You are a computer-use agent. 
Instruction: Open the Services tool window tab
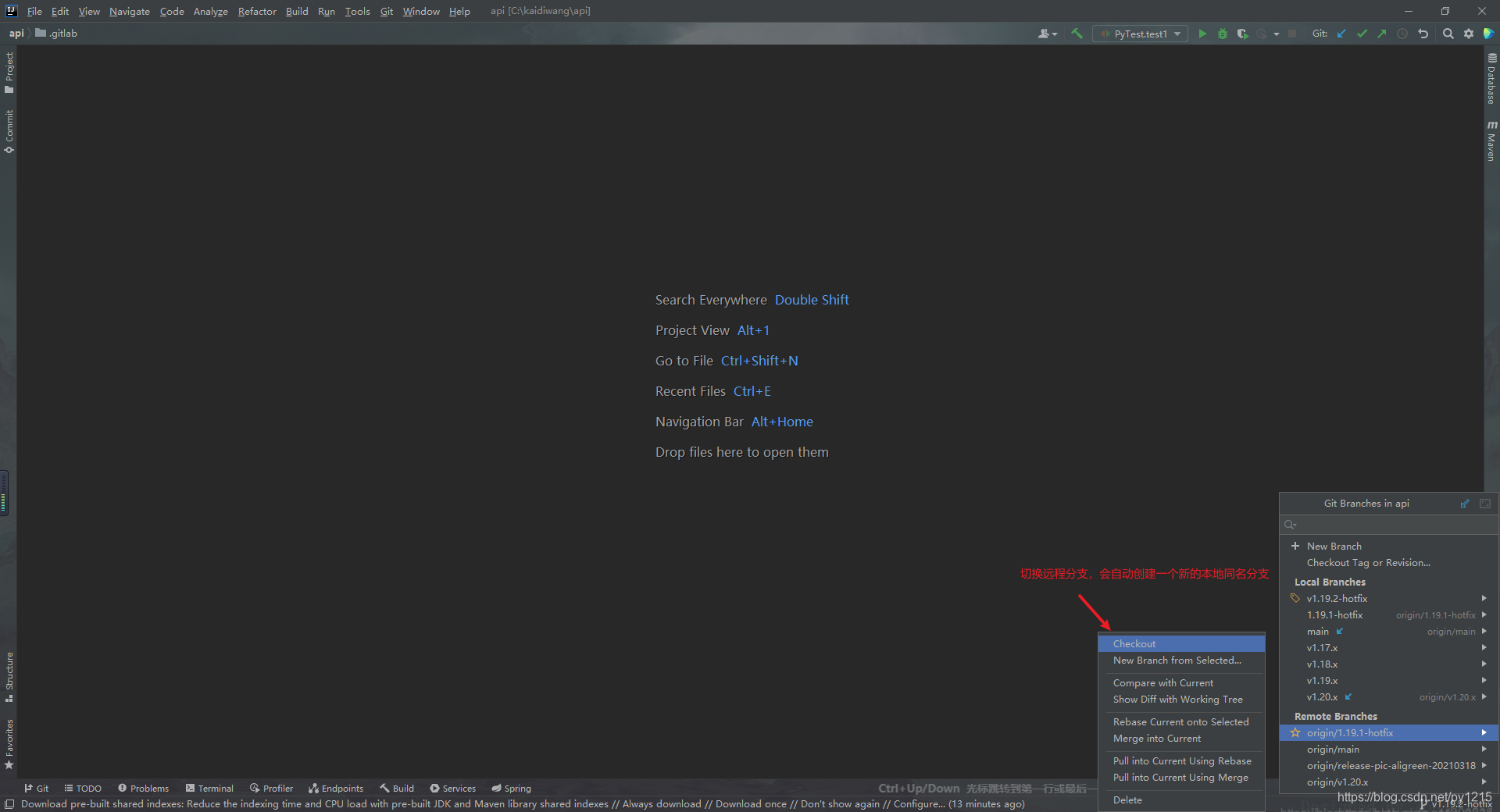[x=452, y=789]
